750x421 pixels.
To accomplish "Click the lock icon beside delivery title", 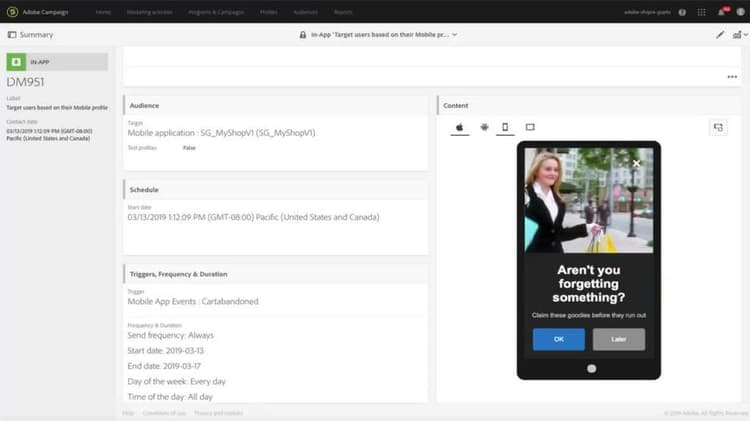I will (x=303, y=35).
